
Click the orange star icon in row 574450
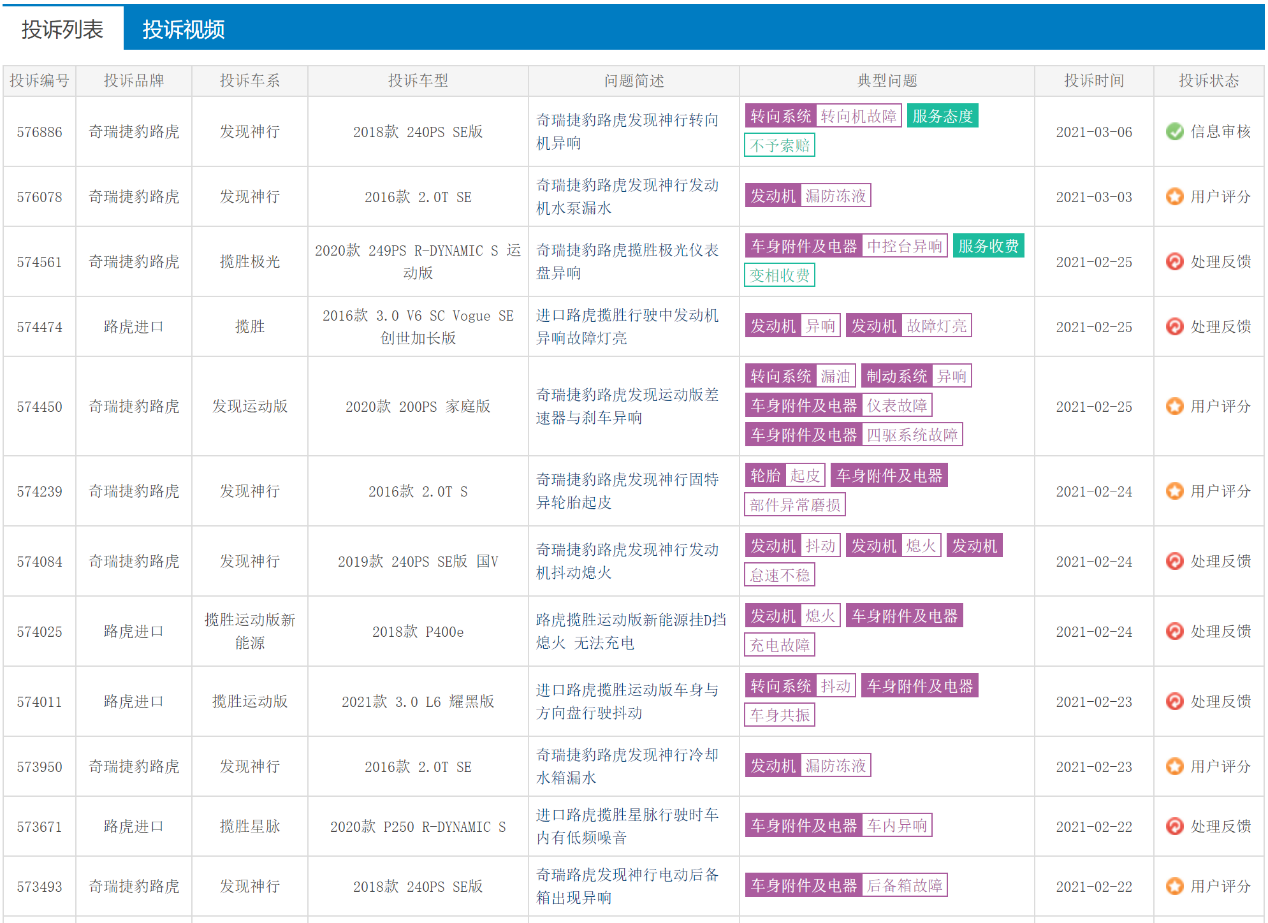[1175, 406]
